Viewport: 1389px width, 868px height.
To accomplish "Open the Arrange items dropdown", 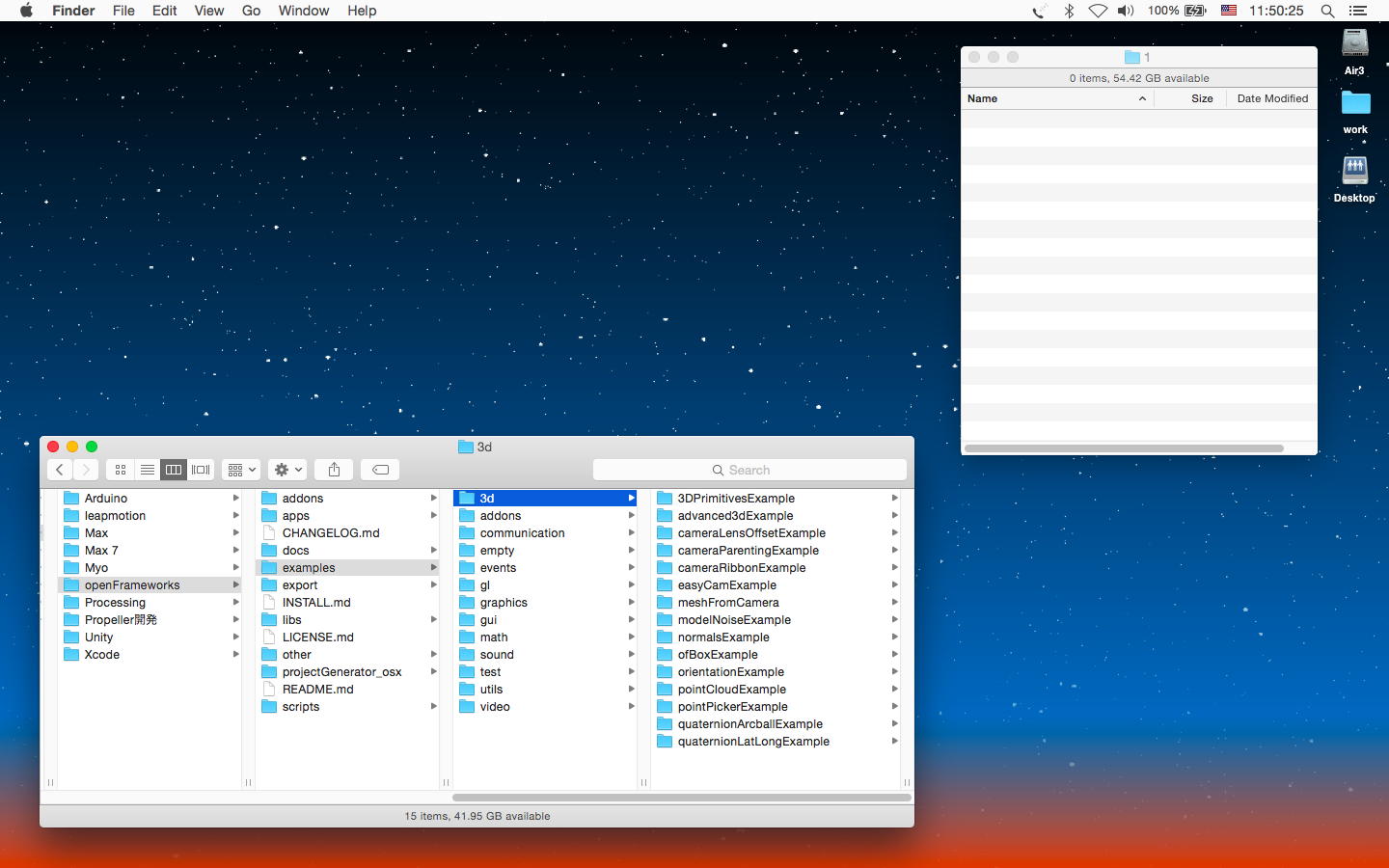I will click(241, 470).
